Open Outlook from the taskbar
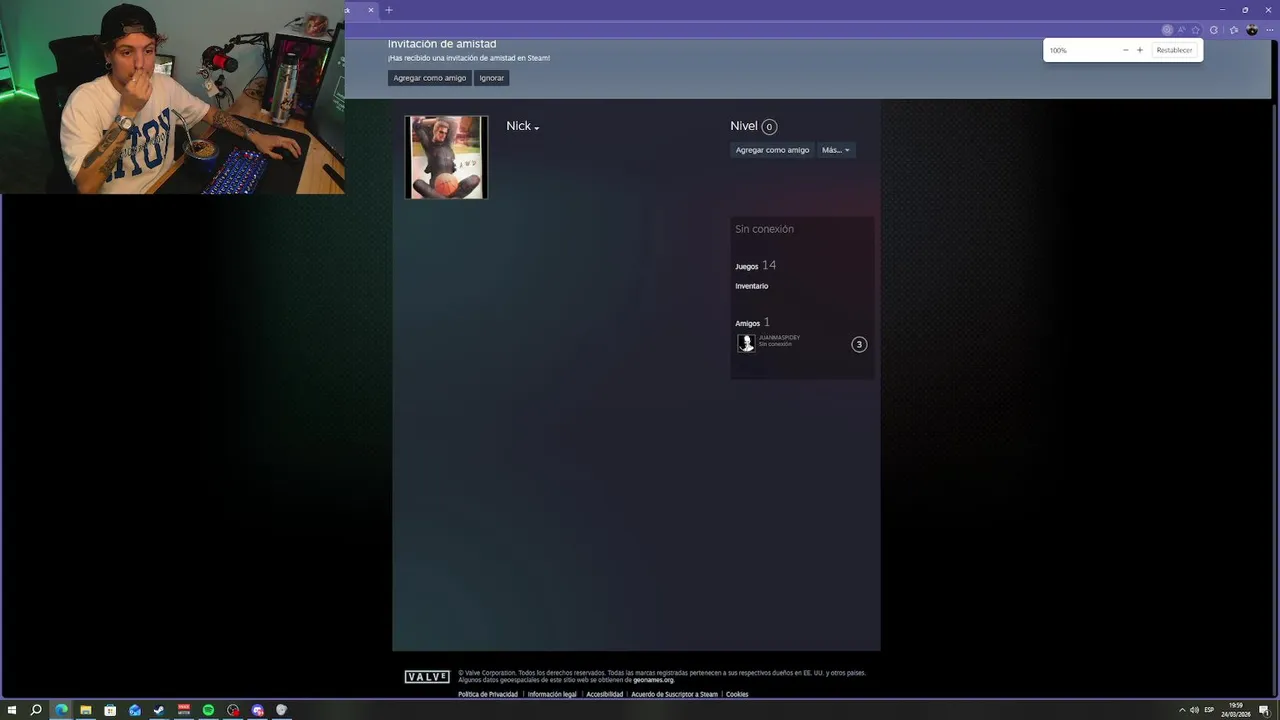 [135, 710]
